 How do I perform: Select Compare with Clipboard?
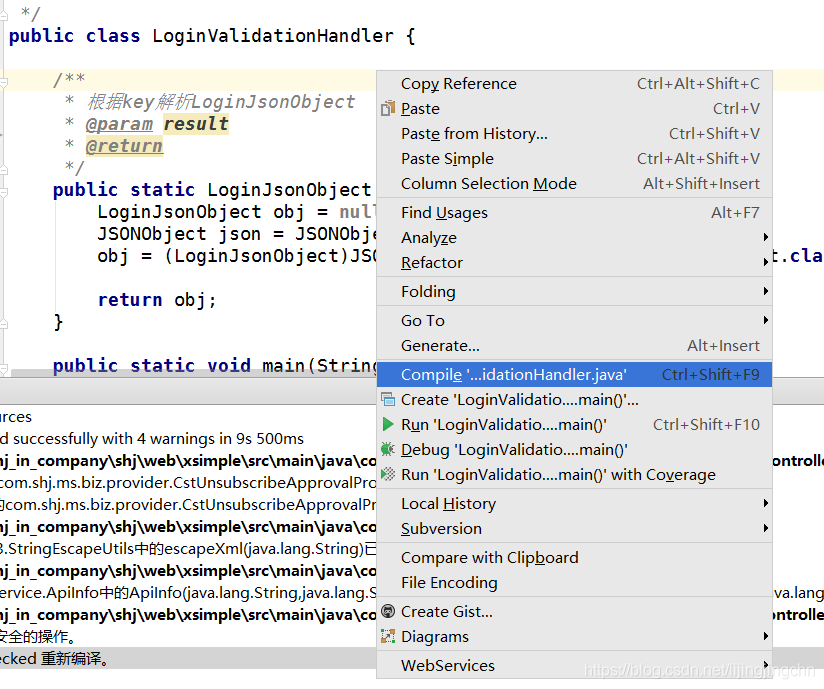tap(574, 557)
